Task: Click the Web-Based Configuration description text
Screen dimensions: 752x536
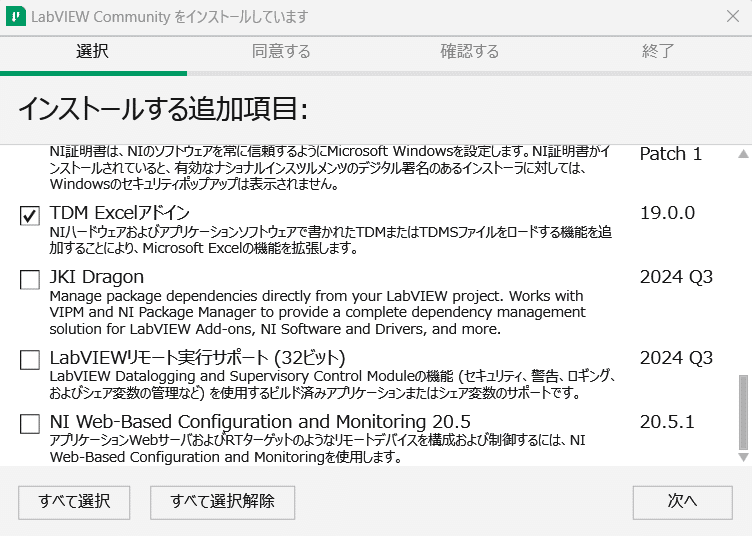Action: pyautogui.click(x=317, y=448)
